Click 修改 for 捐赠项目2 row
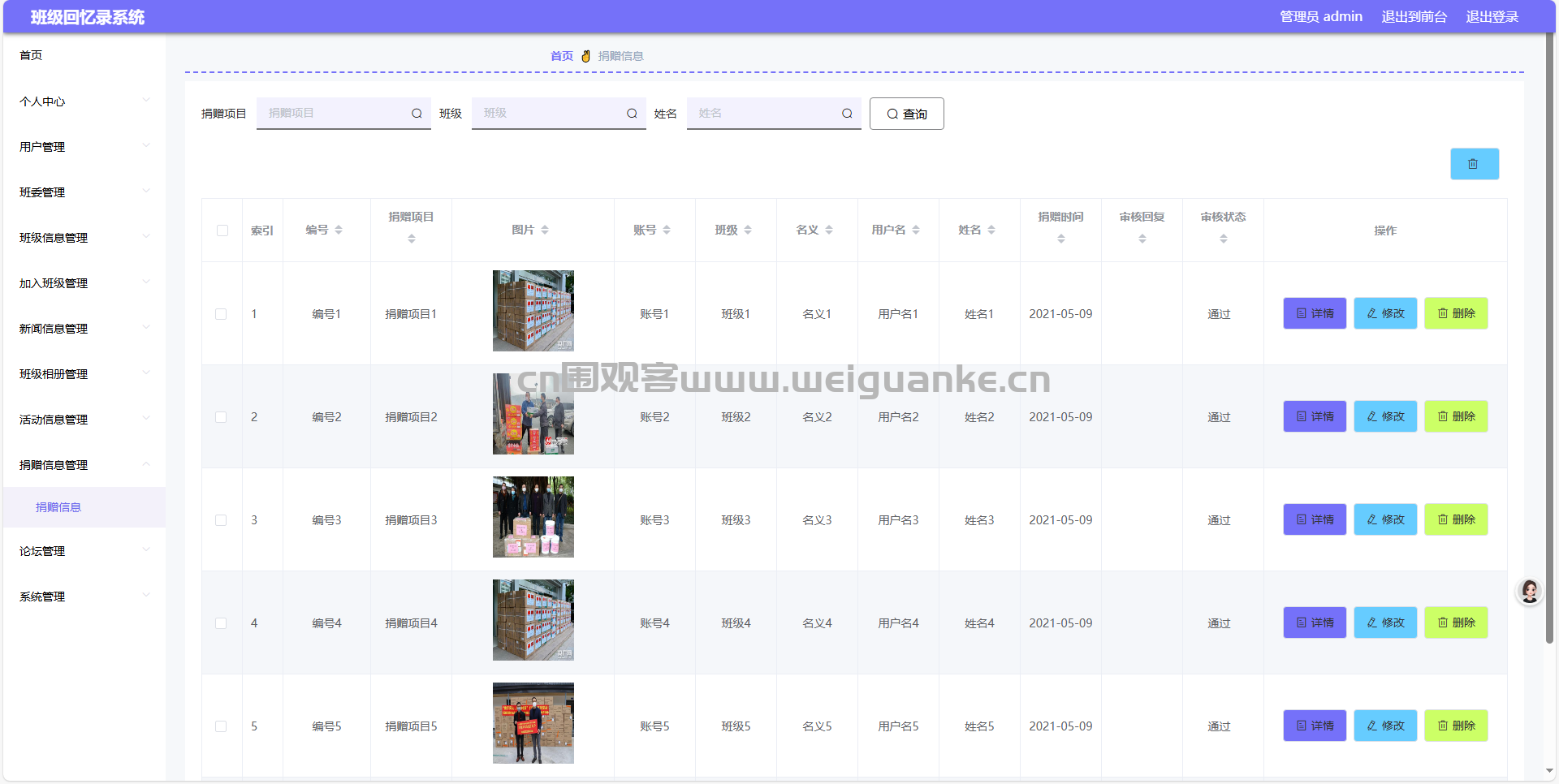Viewport: 1559px width, 784px height. 1385,416
